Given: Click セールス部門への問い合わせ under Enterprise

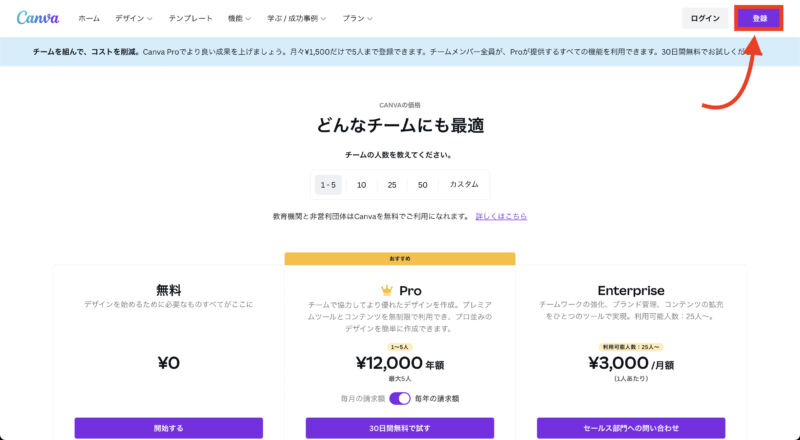Looking at the screenshot, I should coord(631,428).
